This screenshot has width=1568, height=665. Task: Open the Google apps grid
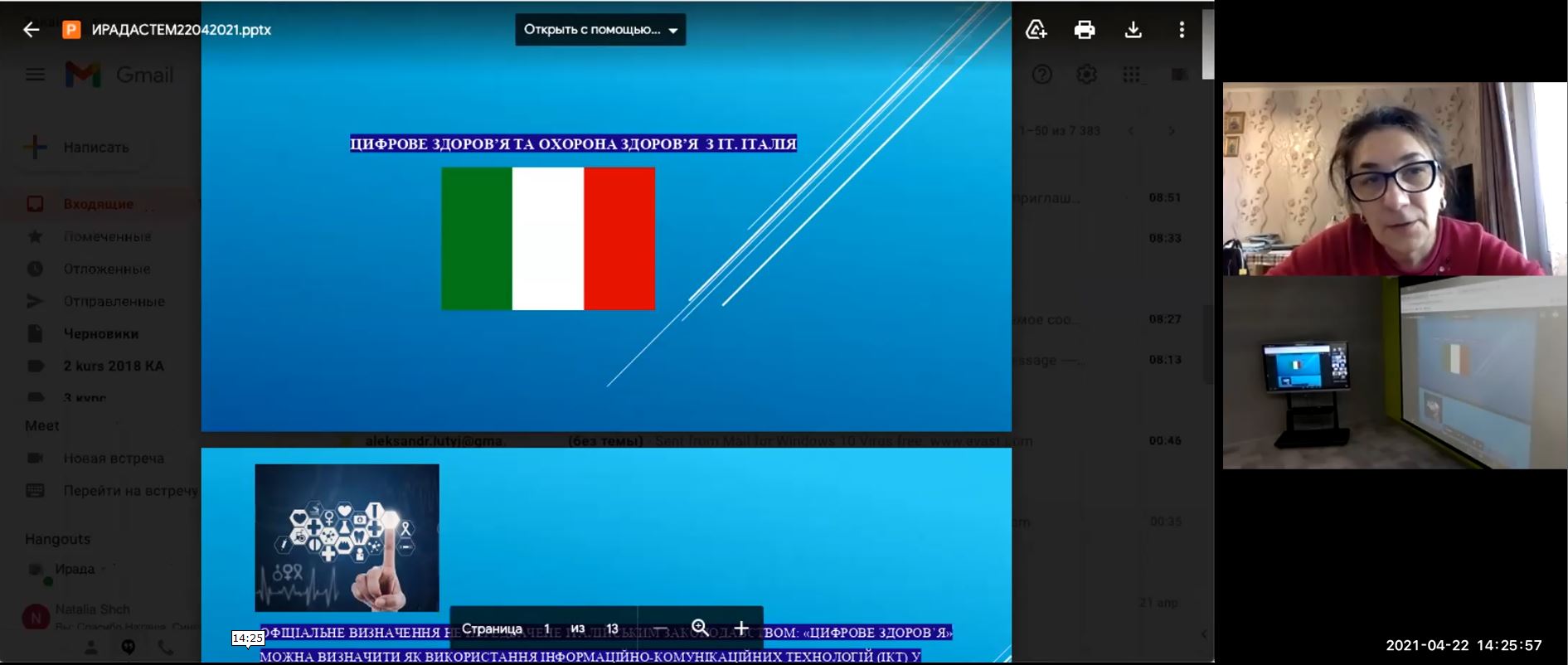[1131, 75]
